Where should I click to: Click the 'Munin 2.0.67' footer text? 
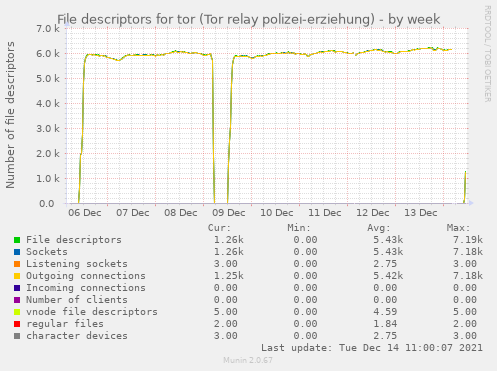point(248,360)
